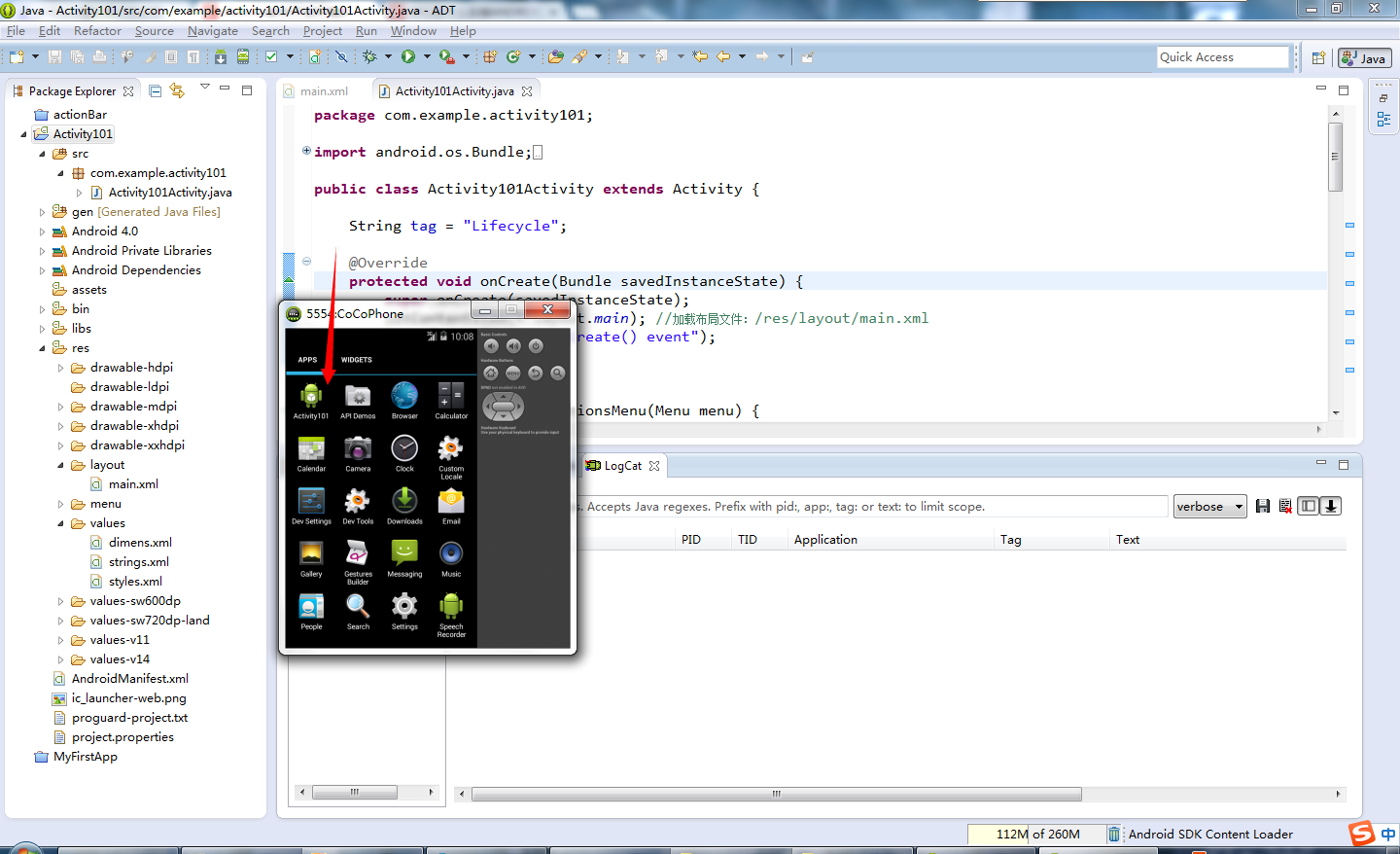Click the Run External Tools icon

click(x=446, y=56)
